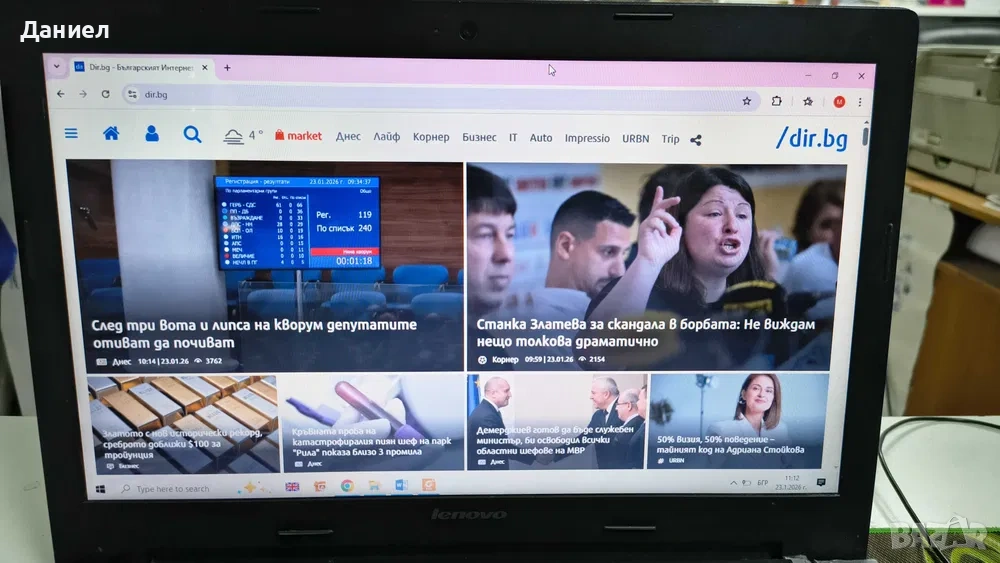Expand the tab search dropdown arrow
This screenshot has height=563, width=1000.
click(x=56, y=66)
